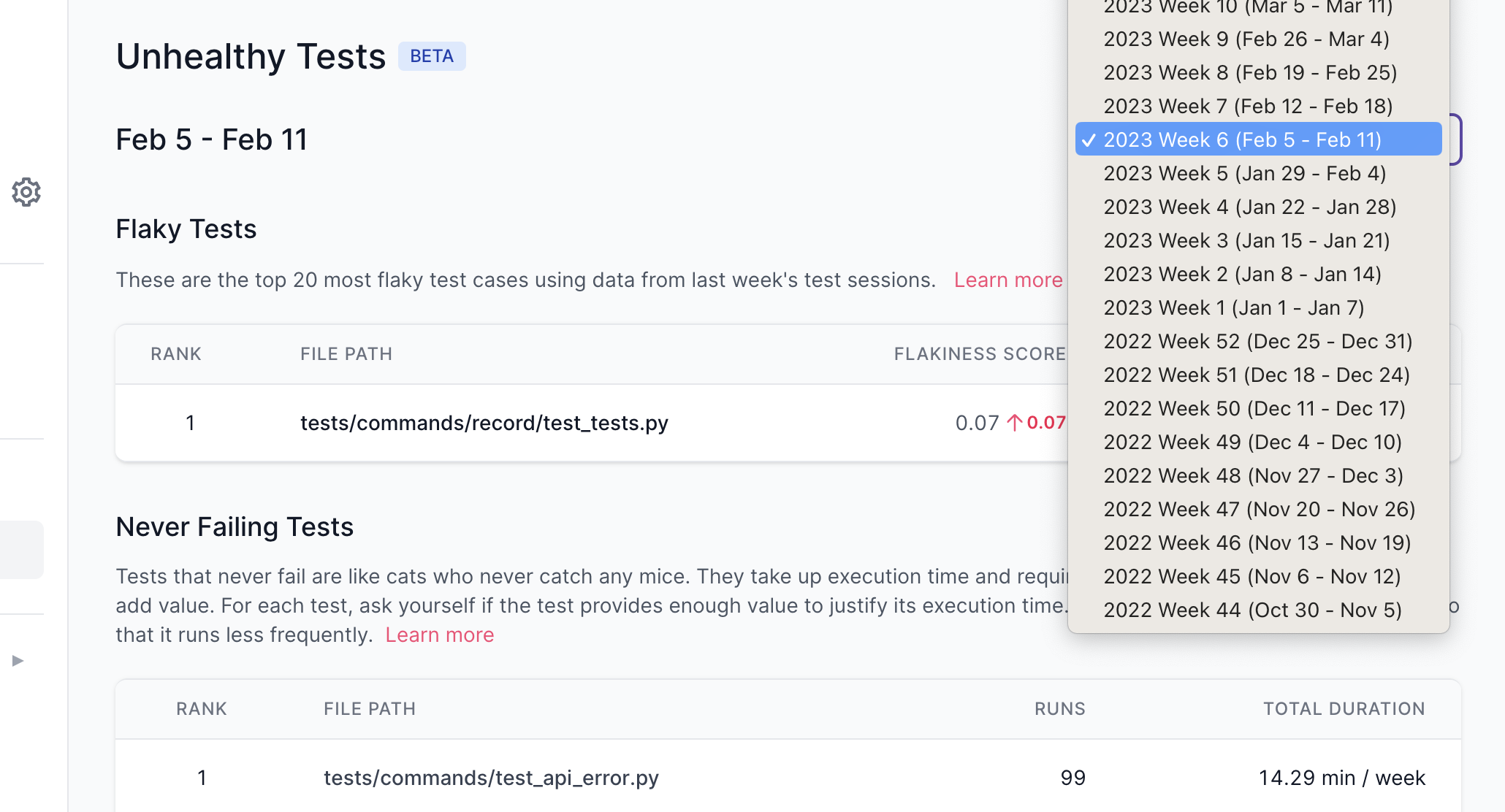Click the BETA badge next to title
The width and height of the screenshot is (1505, 812).
[x=432, y=56]
